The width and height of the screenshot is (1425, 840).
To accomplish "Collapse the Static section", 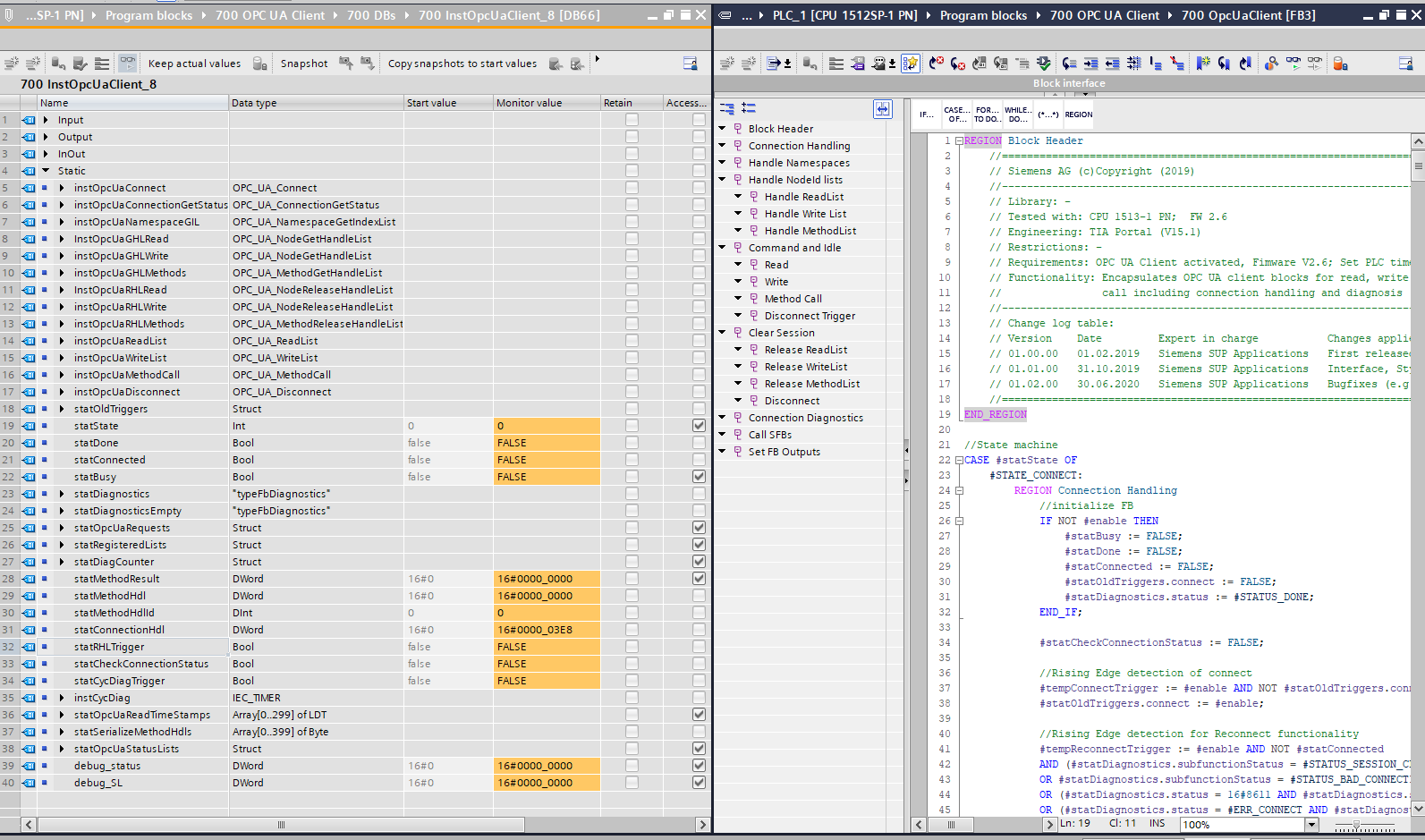I will point(46,171).
